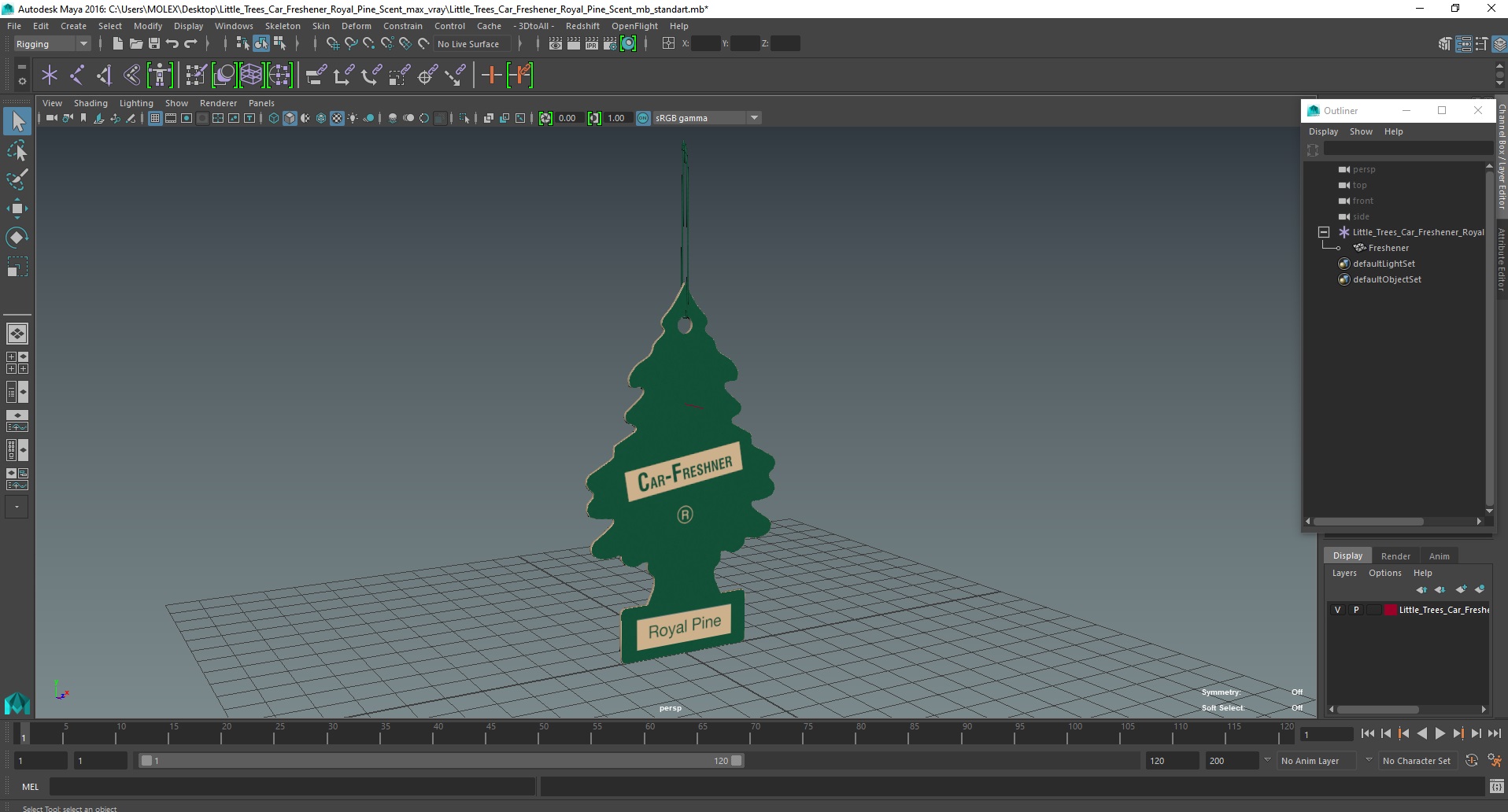Open the sRGB gamma view transform dropdown

pos(707,118)
